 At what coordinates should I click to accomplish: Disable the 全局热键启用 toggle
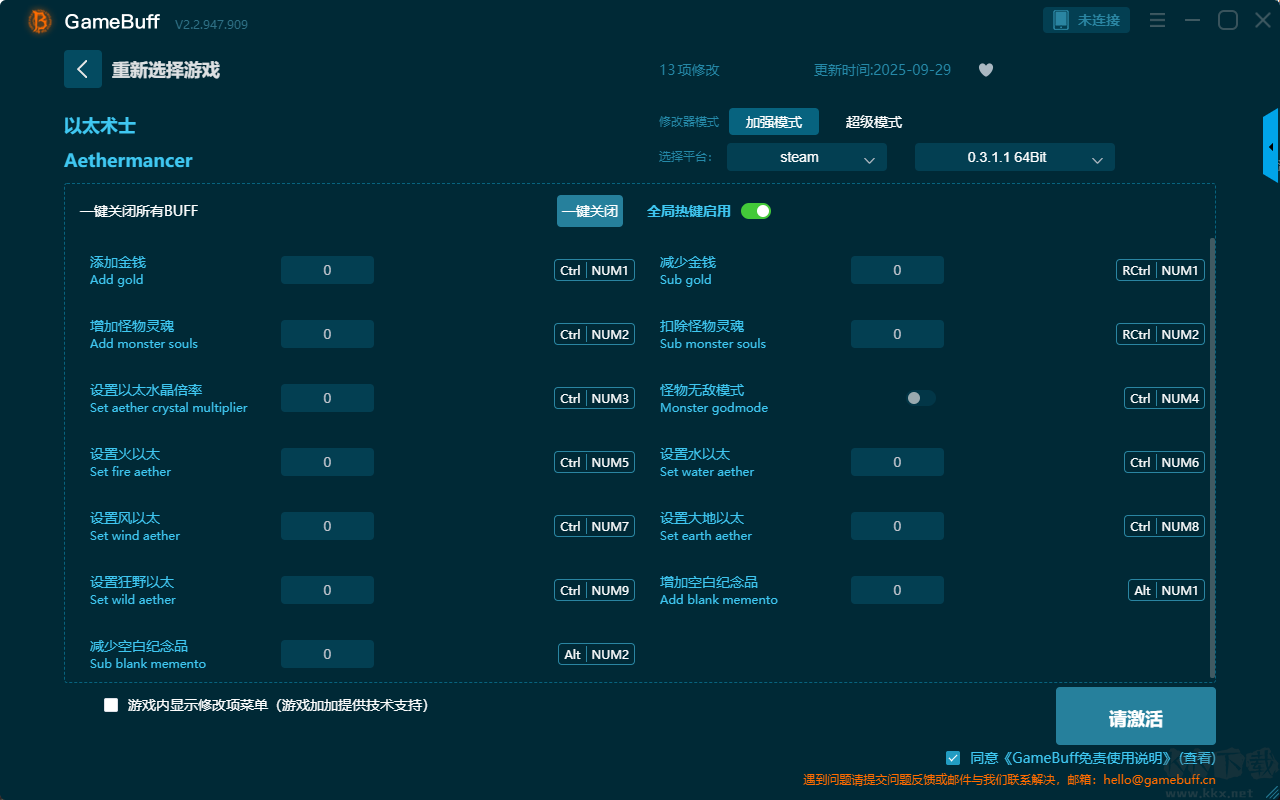(755, 211)
